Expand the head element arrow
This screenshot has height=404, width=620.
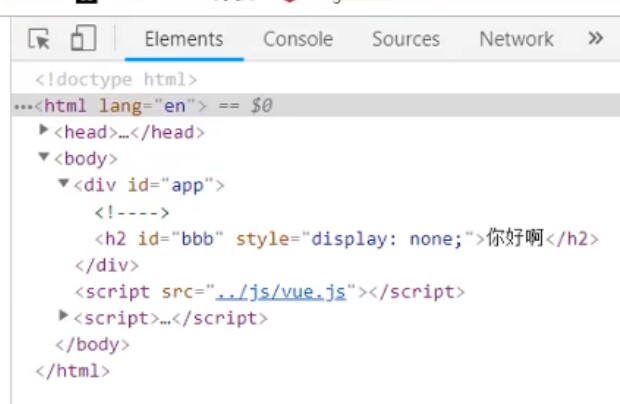[x=44, y=129]
